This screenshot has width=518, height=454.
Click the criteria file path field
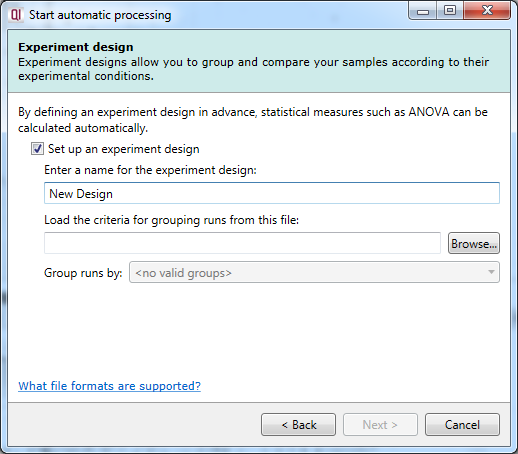click(x=242, y=243)
